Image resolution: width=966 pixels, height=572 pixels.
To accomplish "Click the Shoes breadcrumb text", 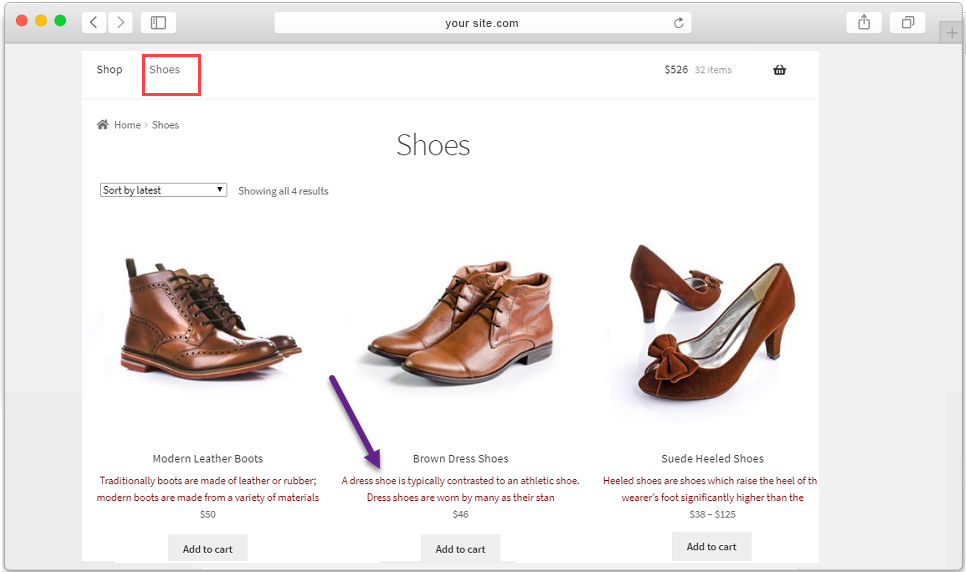I will coord(165,125).
